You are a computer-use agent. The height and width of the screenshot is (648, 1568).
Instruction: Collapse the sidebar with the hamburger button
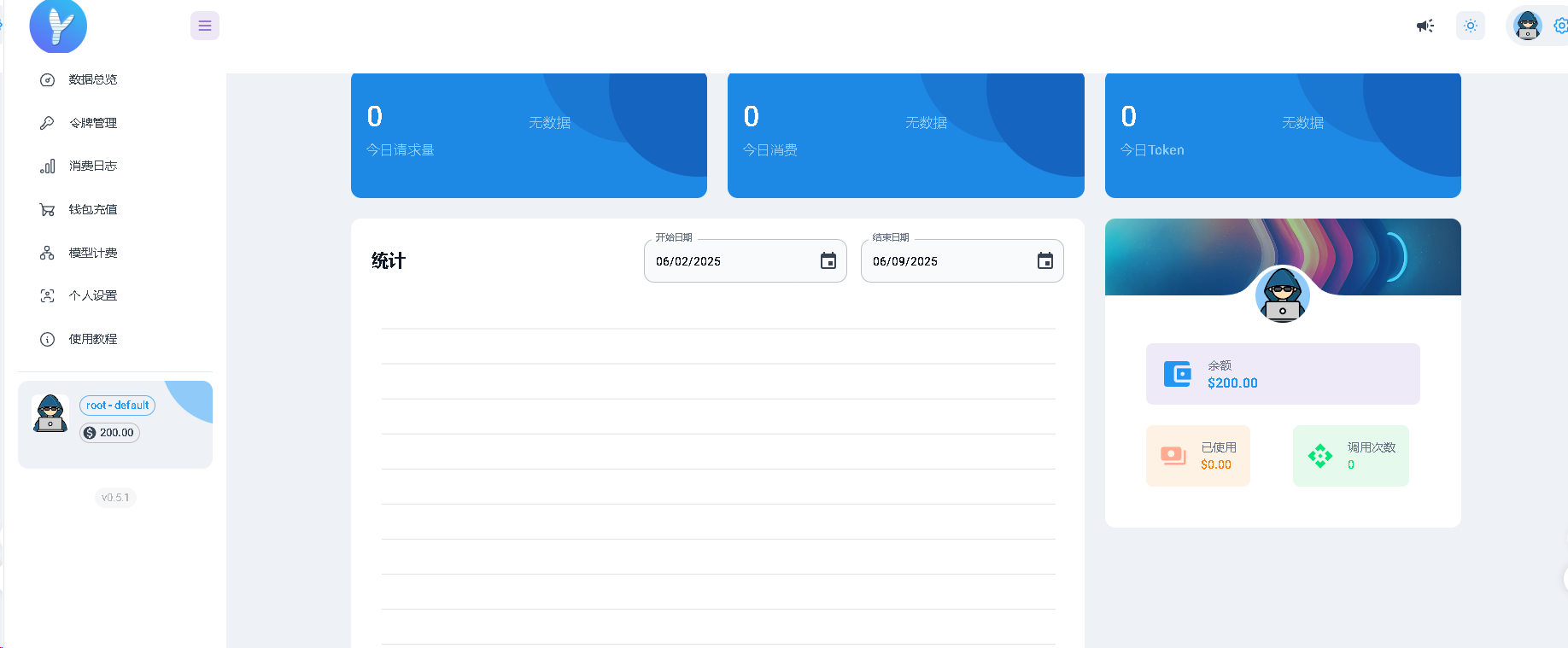coord(205,26)
